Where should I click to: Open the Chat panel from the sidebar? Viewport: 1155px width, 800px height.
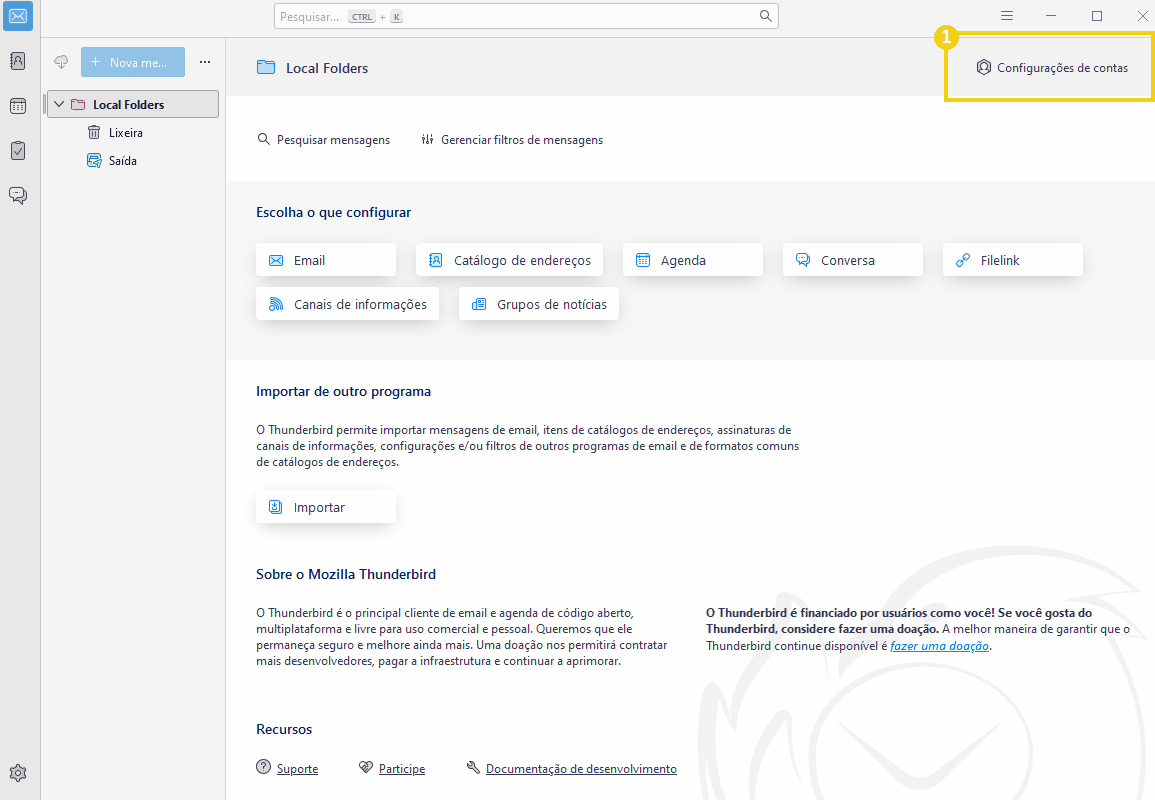[x=17, y=196]
